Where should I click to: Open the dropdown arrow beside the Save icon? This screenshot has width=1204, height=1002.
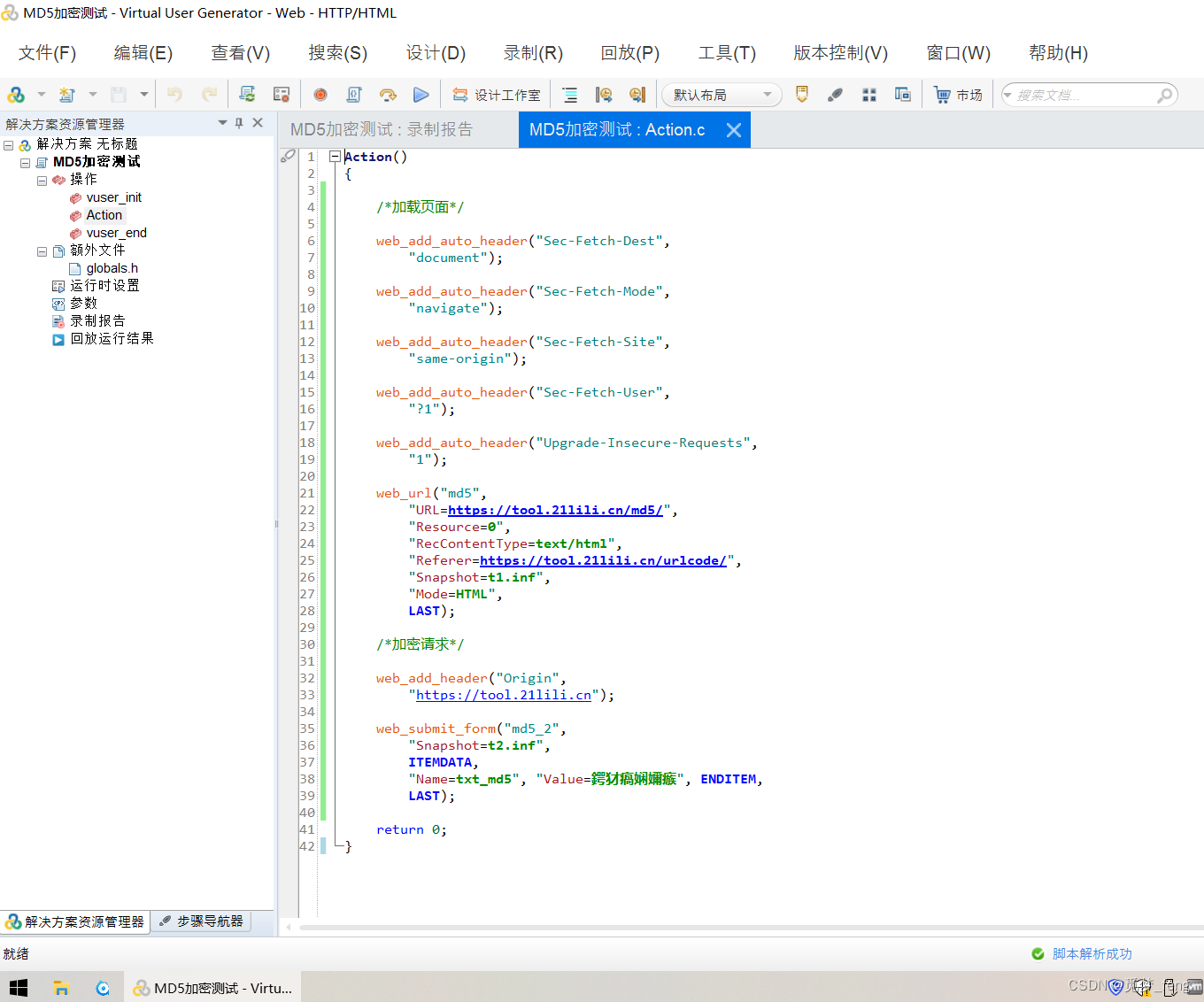[x=143, y=95]
